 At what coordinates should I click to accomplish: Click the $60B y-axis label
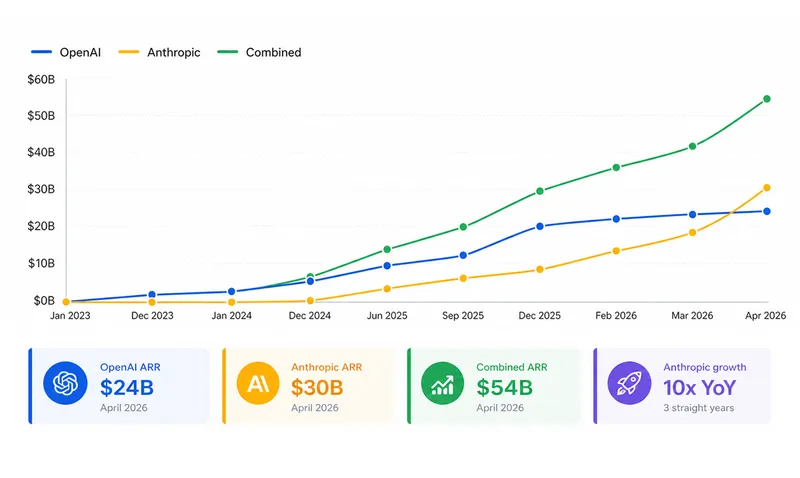[x=41, y=80]
